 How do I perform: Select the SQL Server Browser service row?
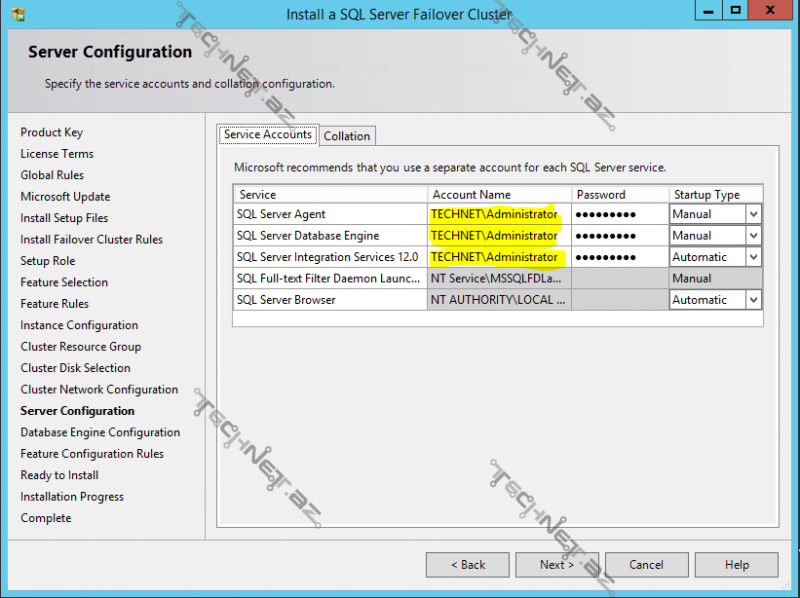[x=330, y=300]
